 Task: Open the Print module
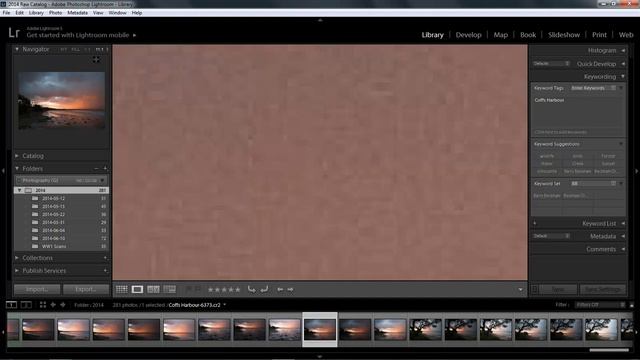(599, 35)
